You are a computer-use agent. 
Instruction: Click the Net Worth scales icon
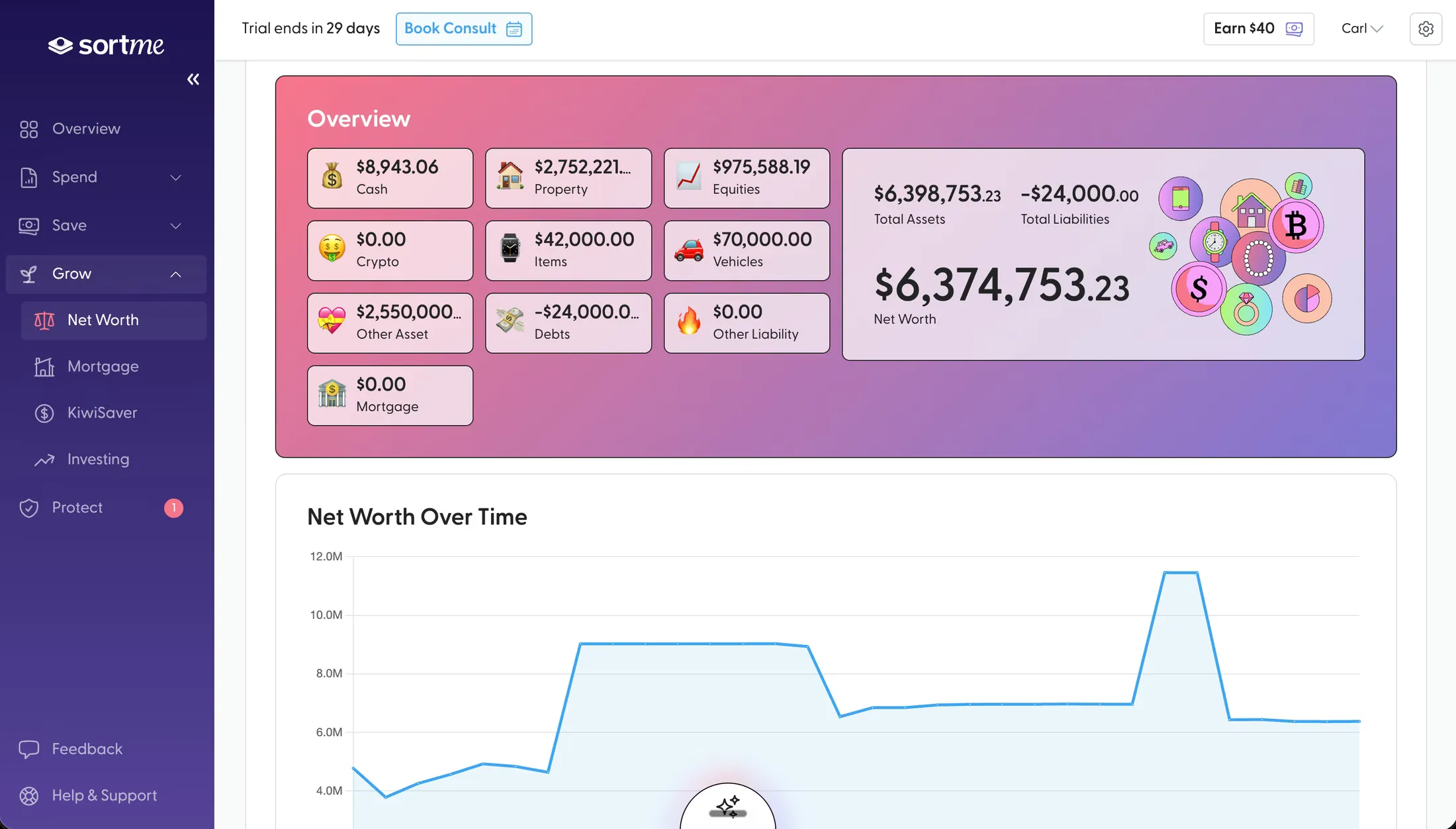[44, 320]
